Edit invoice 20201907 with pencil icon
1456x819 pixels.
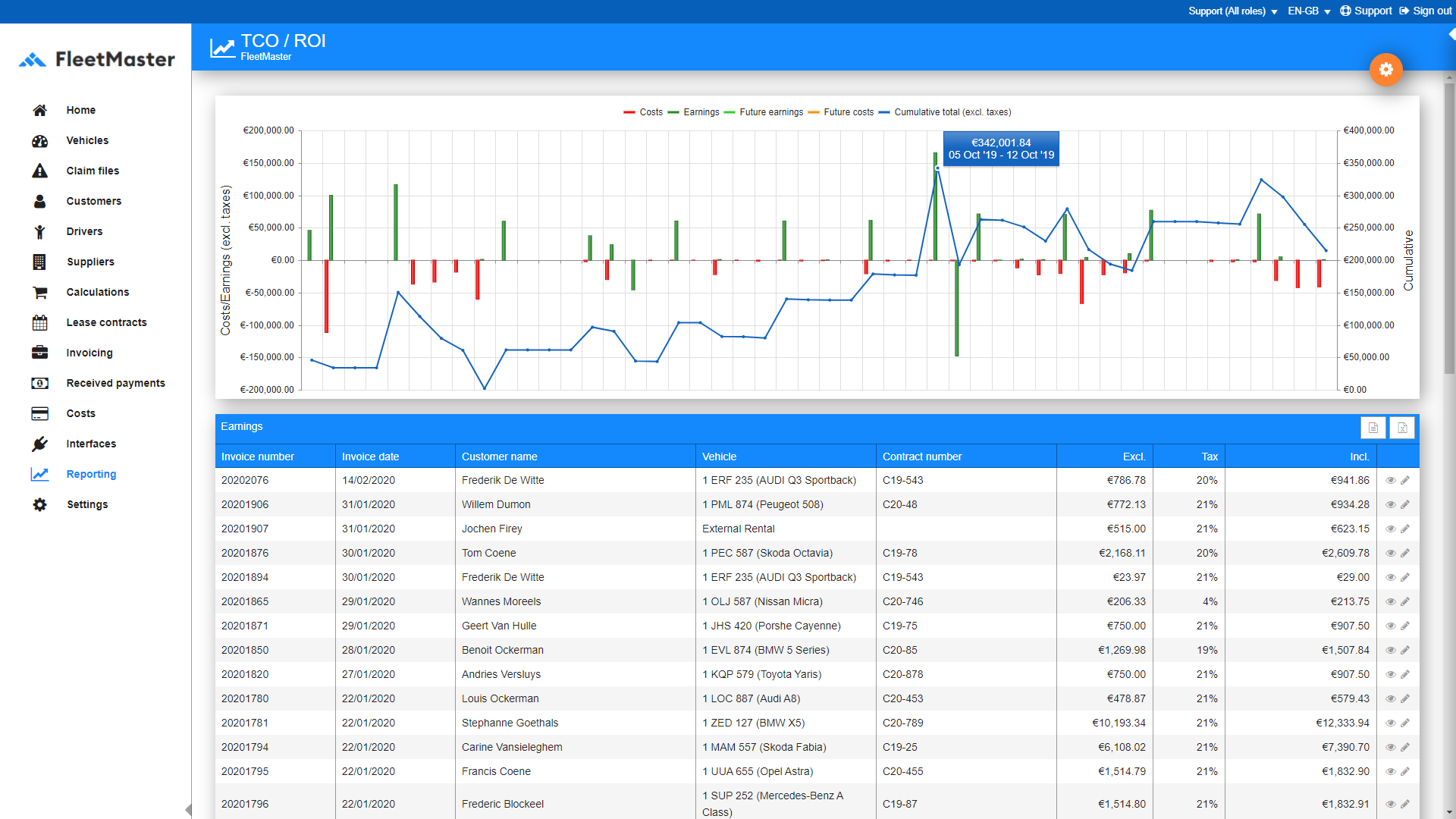click(x=1405, y=529)
